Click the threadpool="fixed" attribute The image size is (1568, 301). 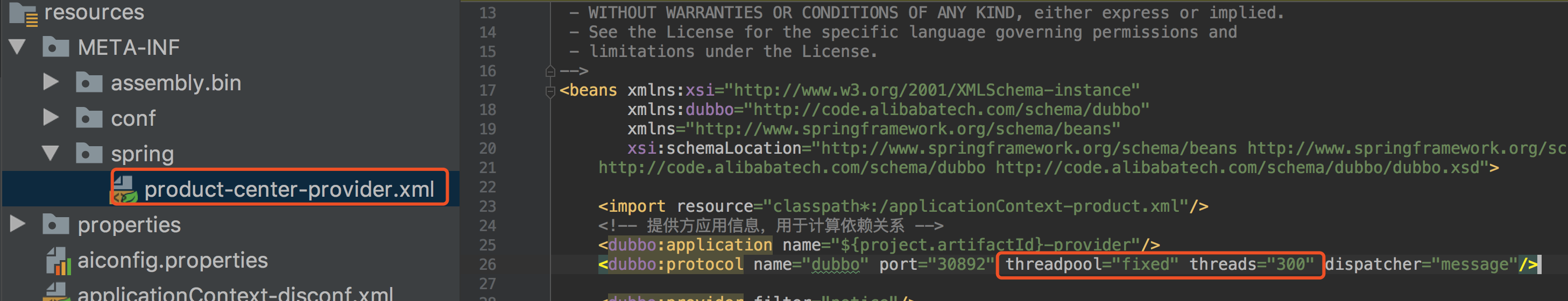(1091, 264)
